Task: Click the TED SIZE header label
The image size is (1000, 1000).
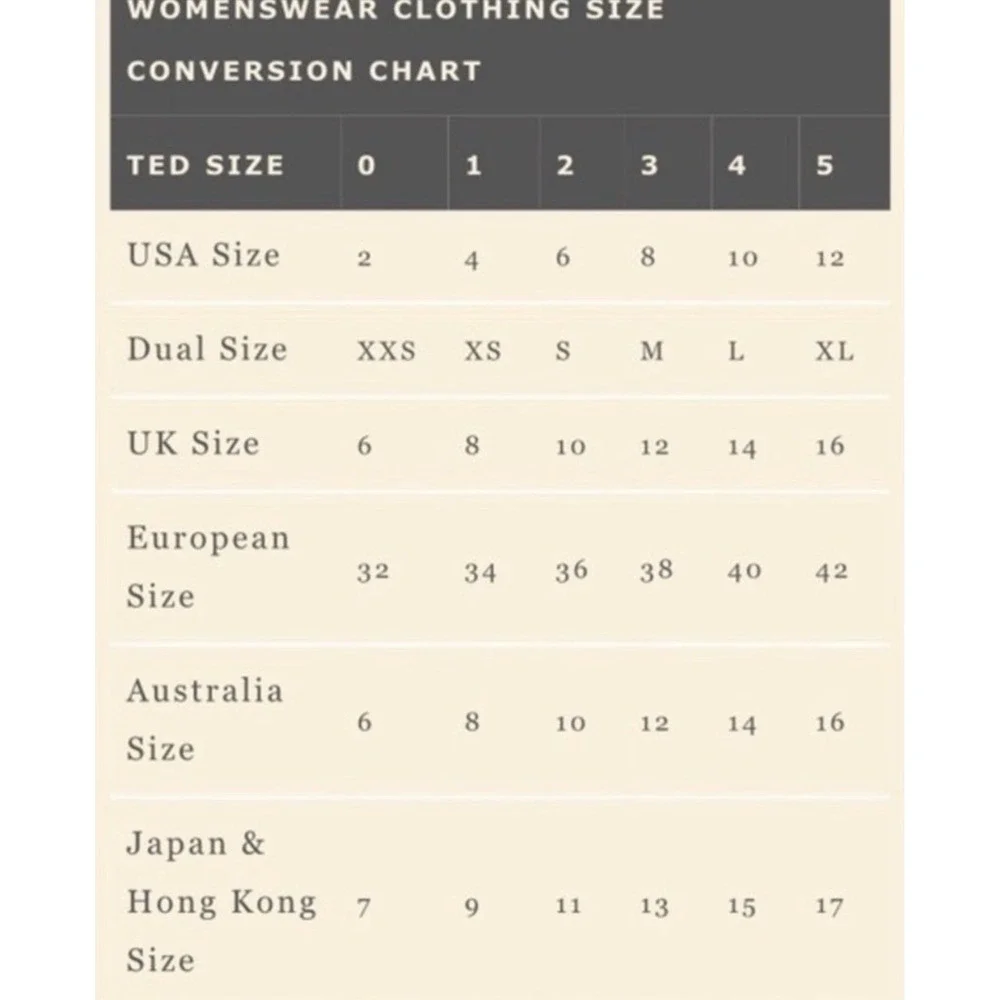Action: [x=205, y=165]
